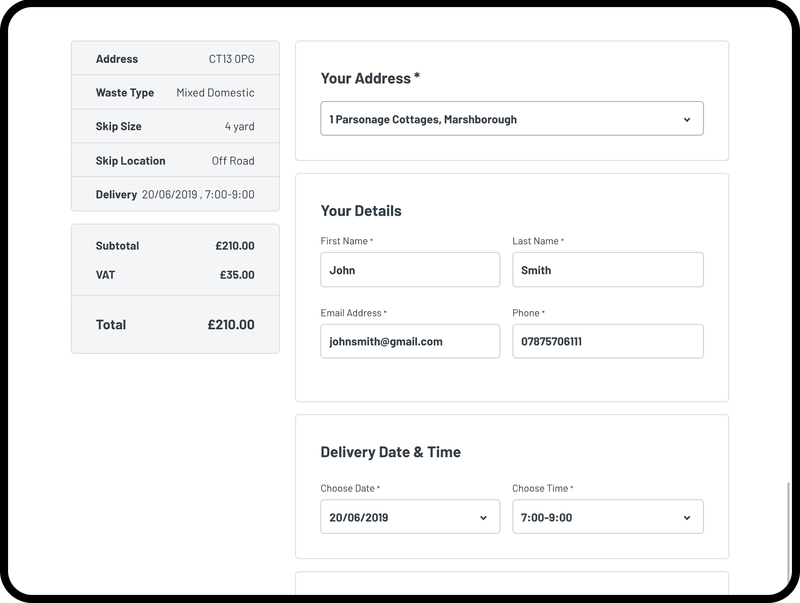Click the Subtotal £210.00 amount
This screenshot has height=603, width=800.
[x=237, y=246]
